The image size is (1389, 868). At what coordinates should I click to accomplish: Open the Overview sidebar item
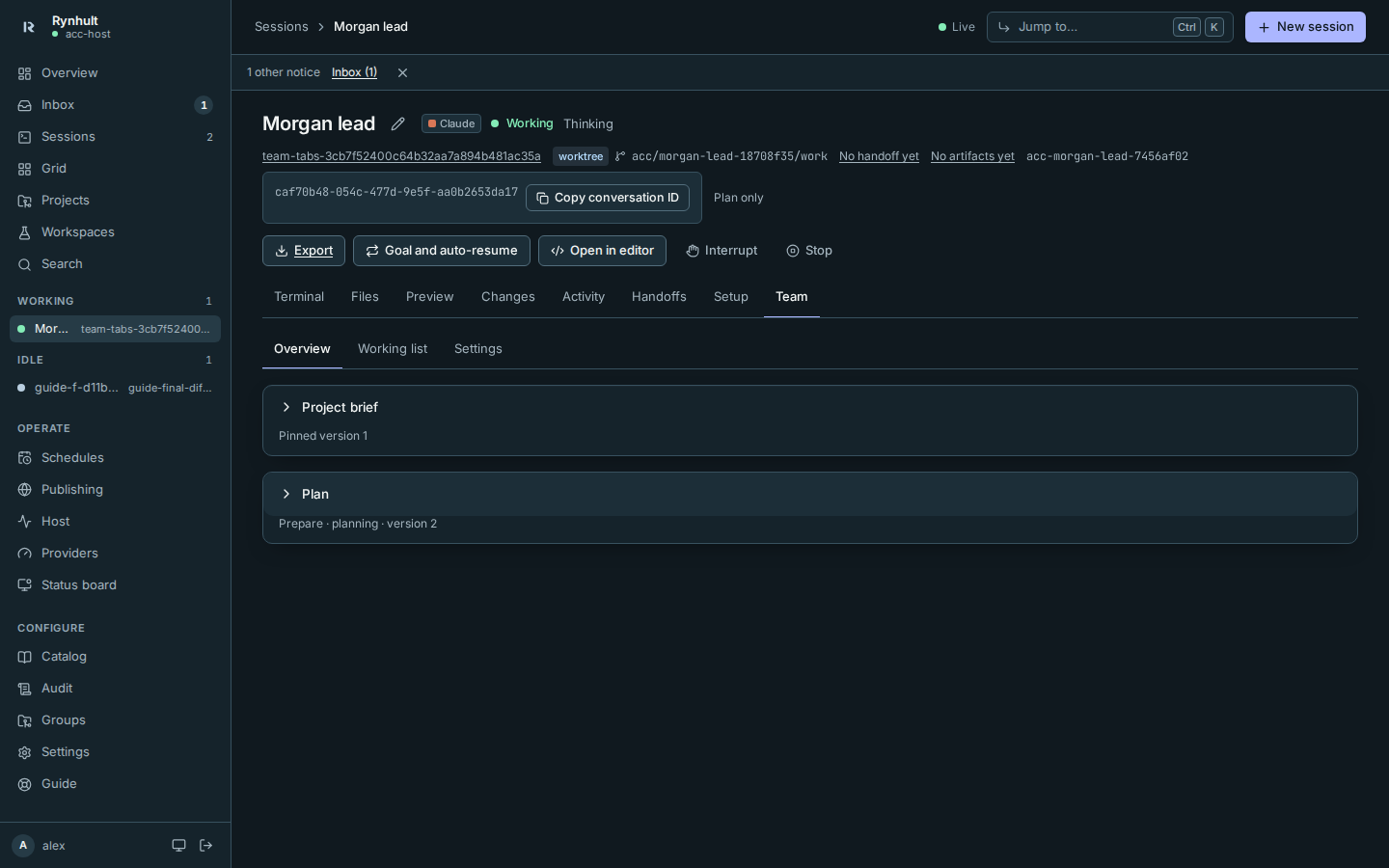pos(115,73)
